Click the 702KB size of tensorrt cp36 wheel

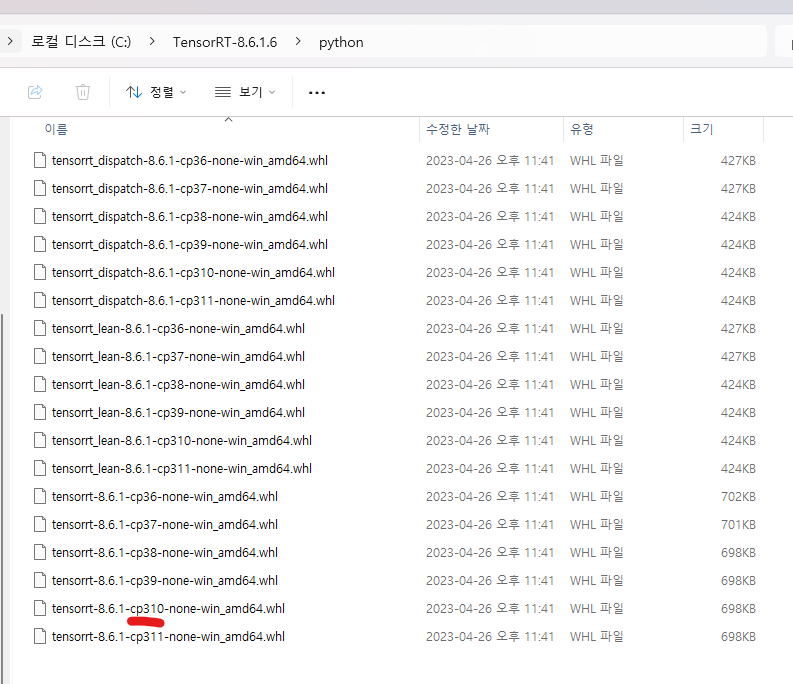click(x=738, y=497)
